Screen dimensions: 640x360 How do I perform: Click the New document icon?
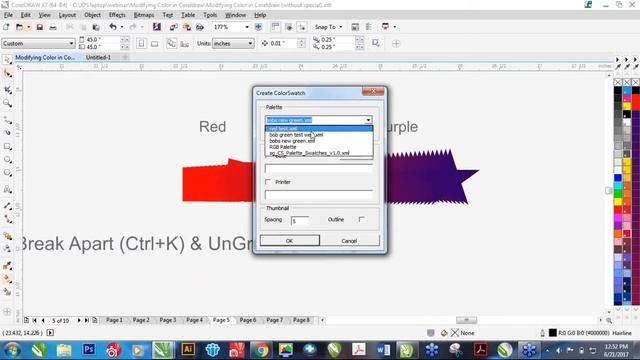(x=6, y=27)
